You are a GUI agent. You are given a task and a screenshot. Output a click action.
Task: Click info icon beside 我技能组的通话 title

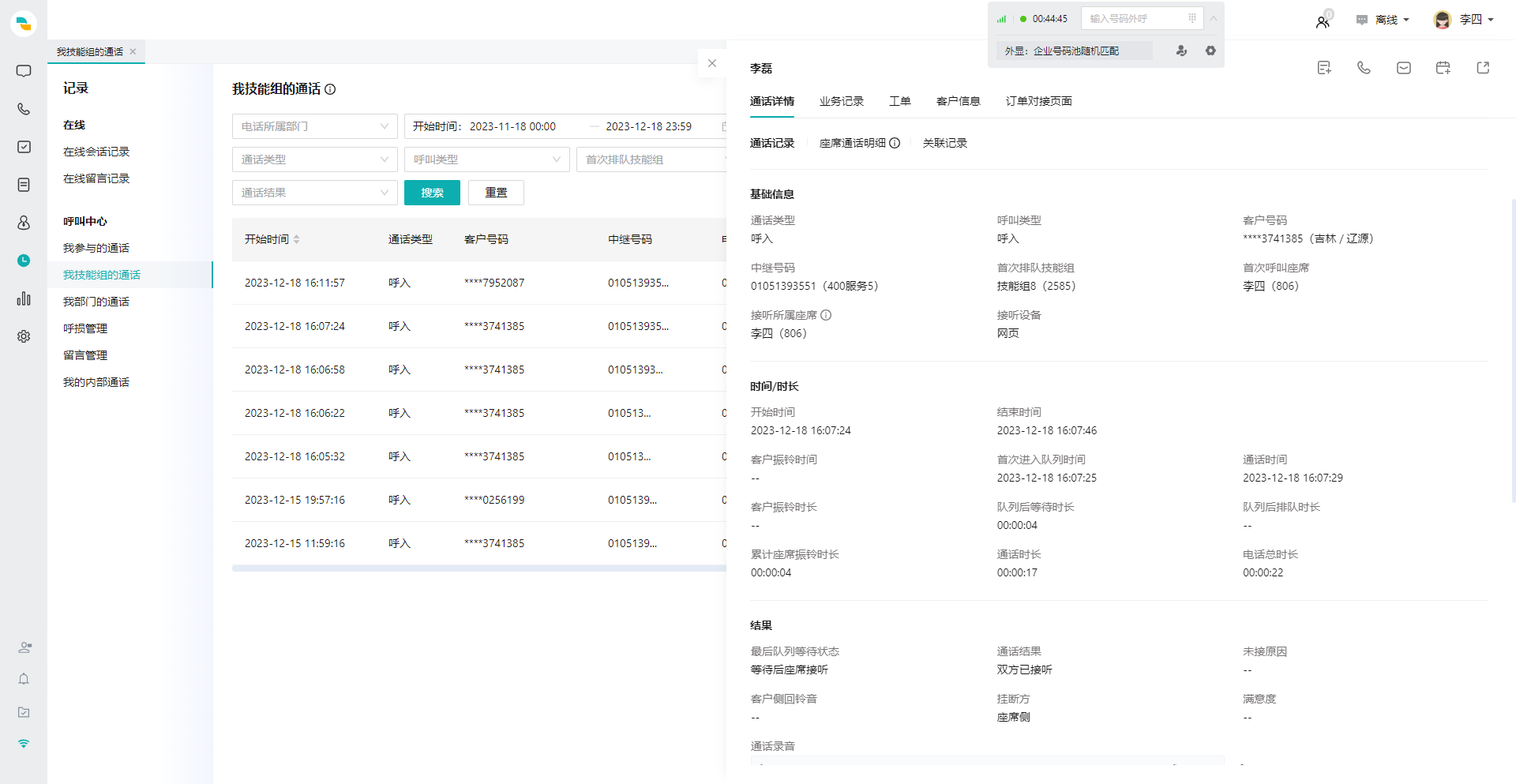pos(330,89)
